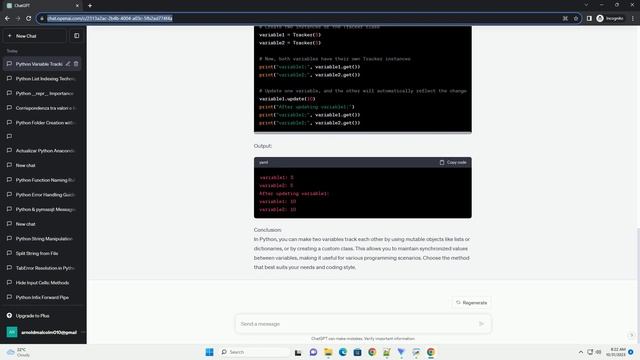This screenshot has width=640, height=360.
Task: Open the taskbar clock and date
Action: (616, 352)
